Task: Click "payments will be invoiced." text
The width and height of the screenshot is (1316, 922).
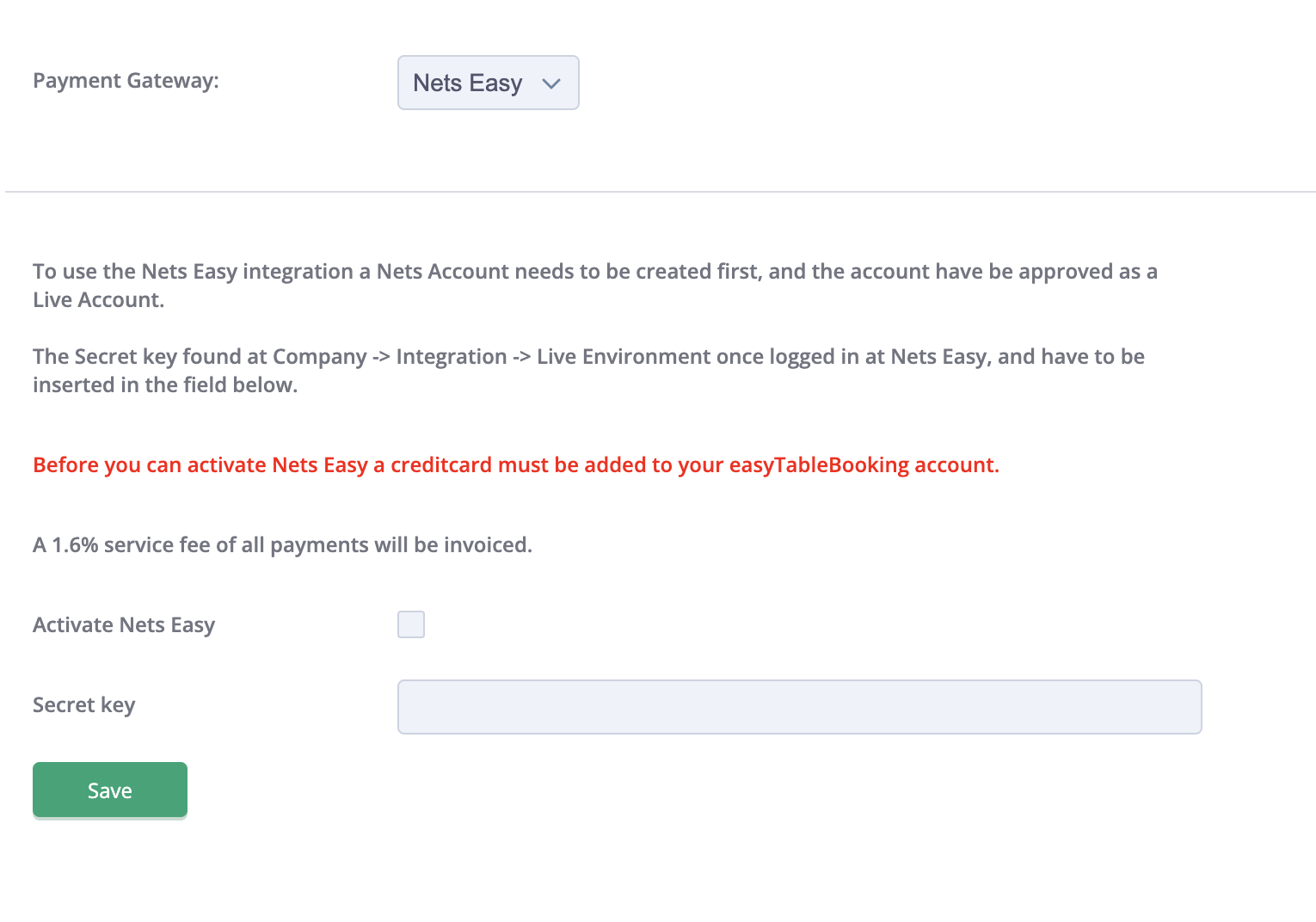Action: click(401, 545)
